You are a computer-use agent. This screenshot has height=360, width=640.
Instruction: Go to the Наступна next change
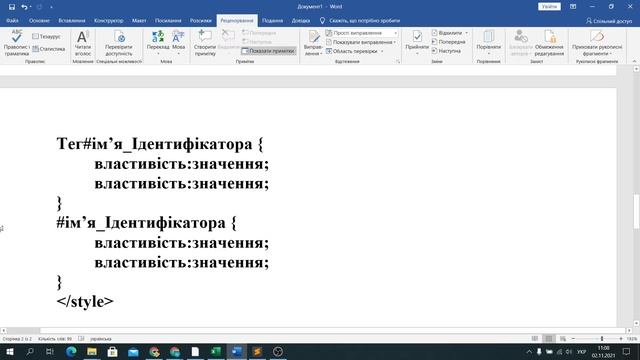(446, 51)
